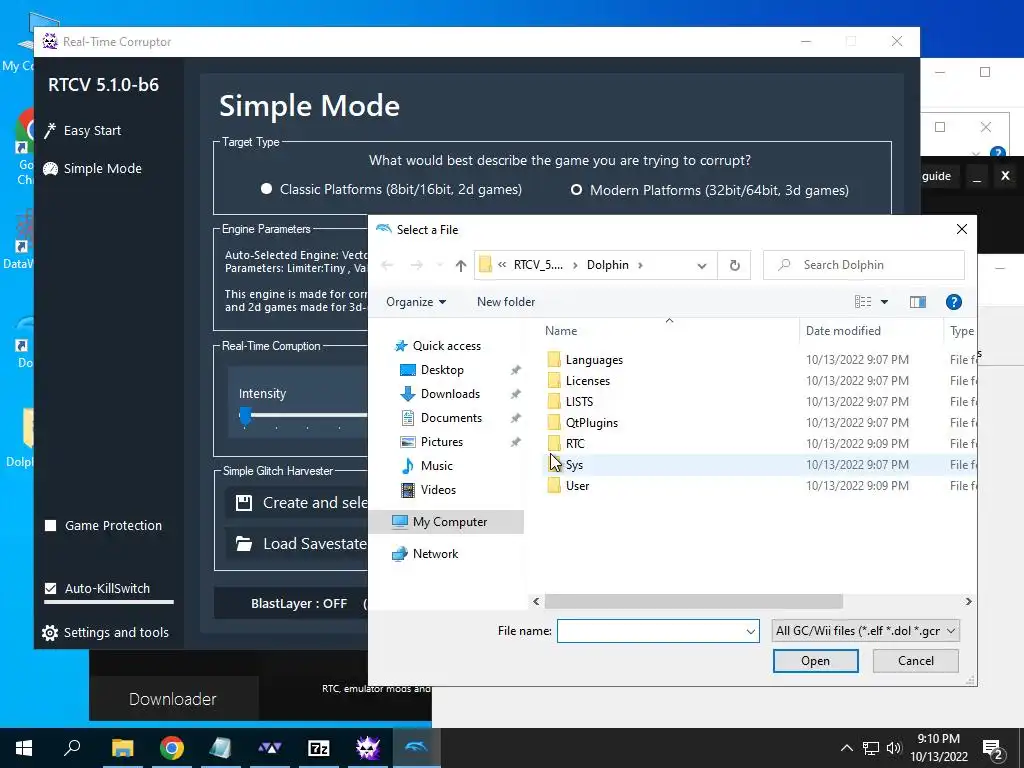Open Easy Start wand icon in RTCV sidebar

pyautogui.click(x=50, y=131)
